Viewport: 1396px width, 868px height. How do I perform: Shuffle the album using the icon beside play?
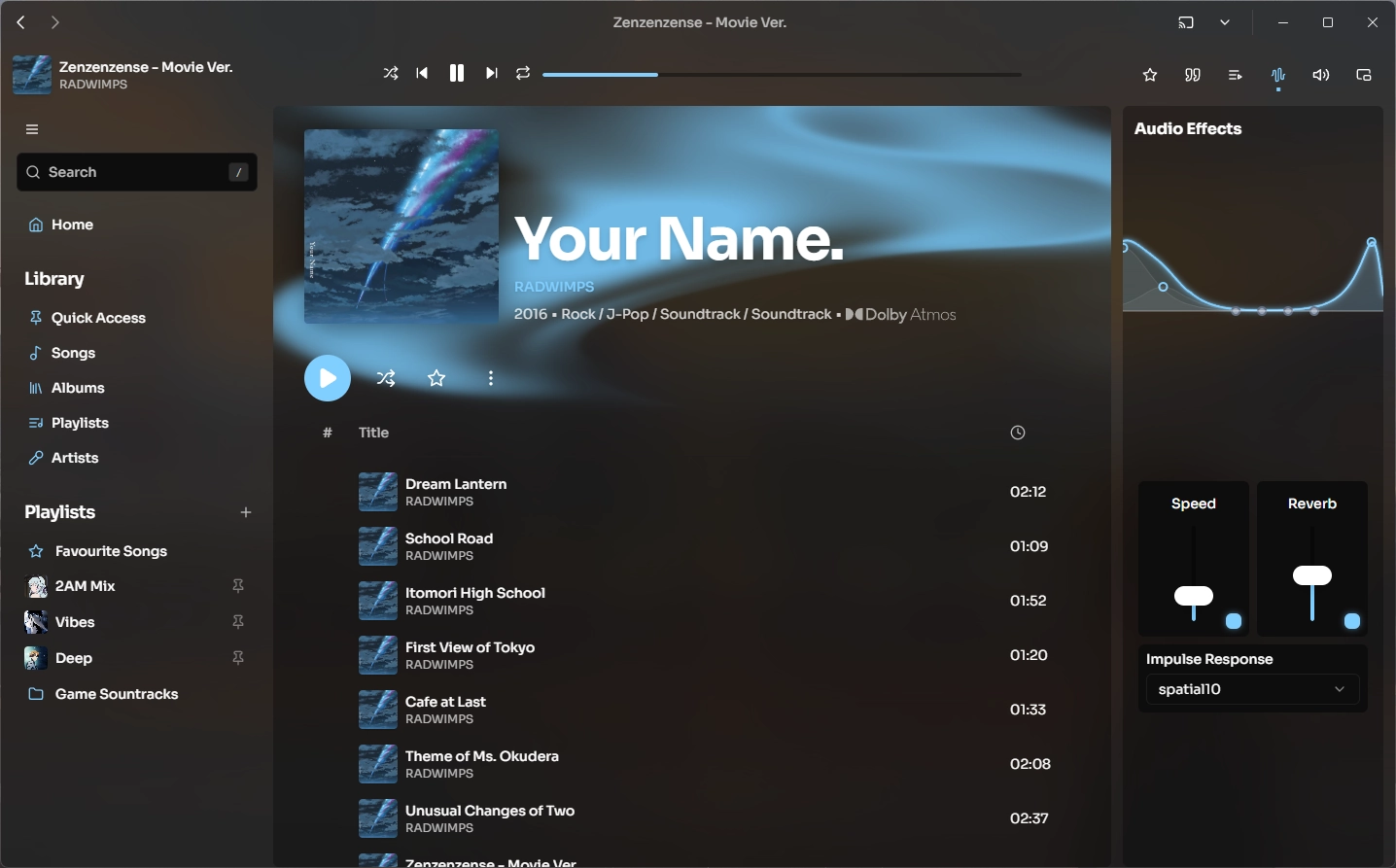[386, 378]
